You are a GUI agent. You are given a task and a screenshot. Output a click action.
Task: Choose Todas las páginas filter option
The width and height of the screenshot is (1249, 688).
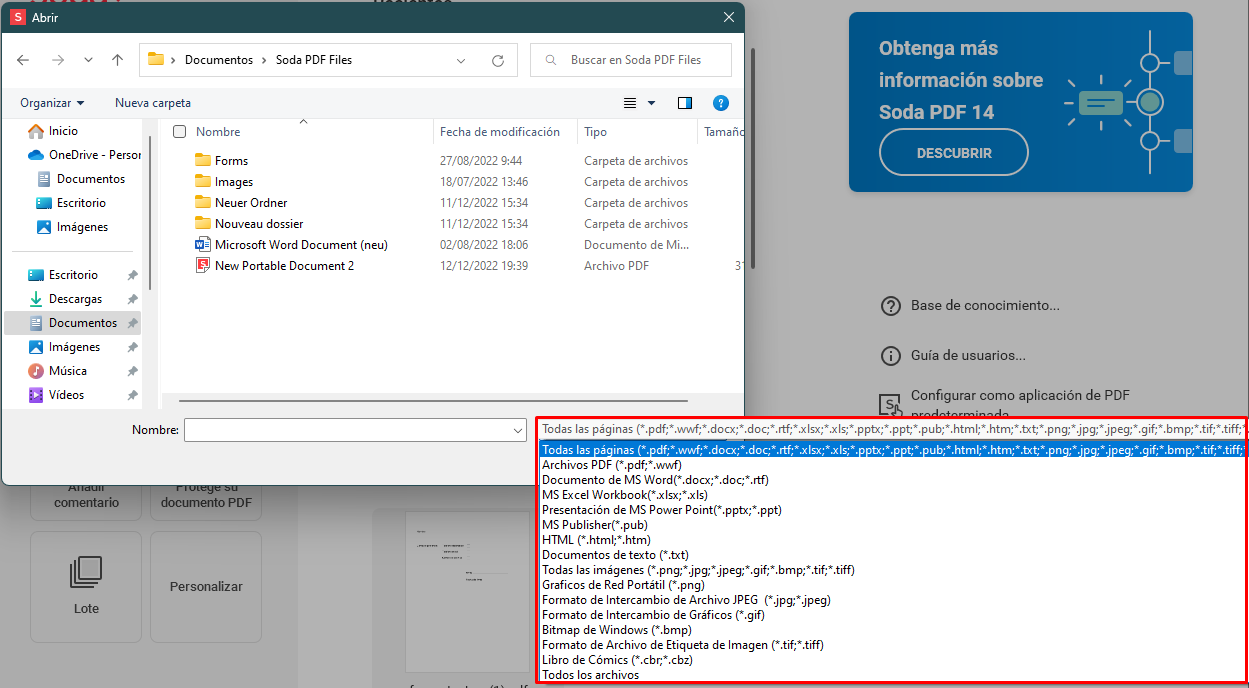[x=893, y=450]
